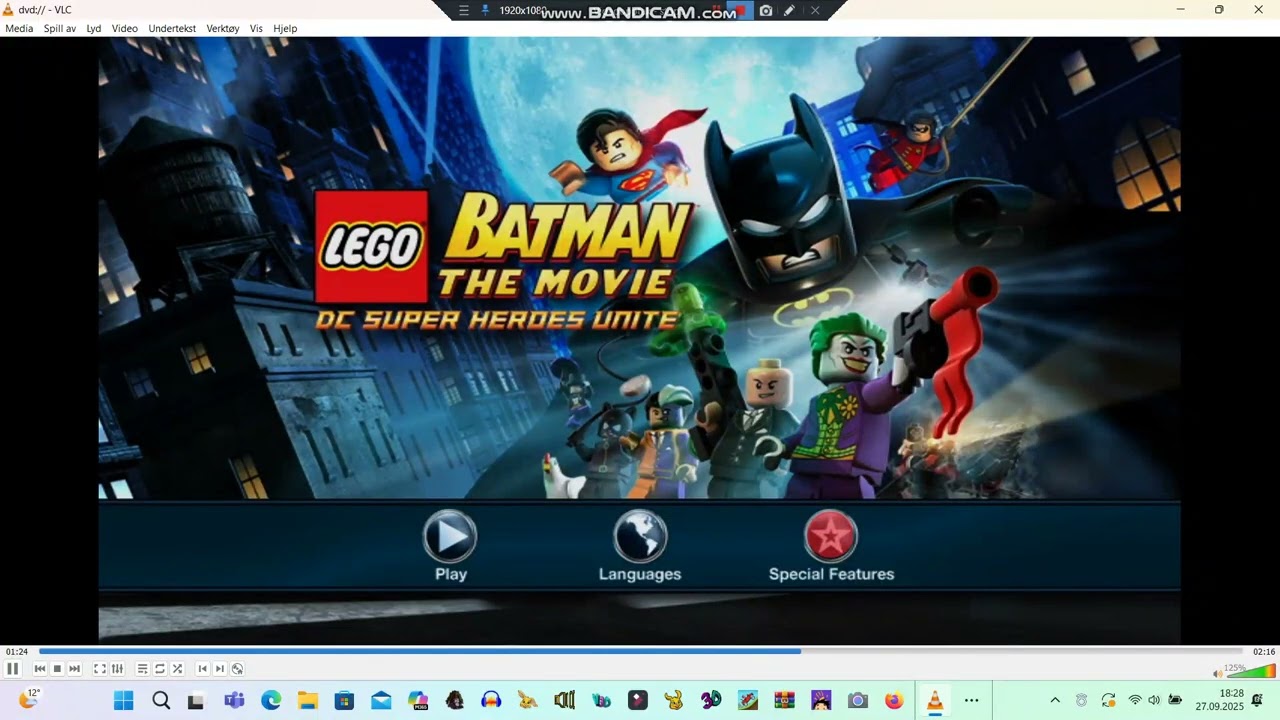Open the Camera app from taskbar

point(858,700)
